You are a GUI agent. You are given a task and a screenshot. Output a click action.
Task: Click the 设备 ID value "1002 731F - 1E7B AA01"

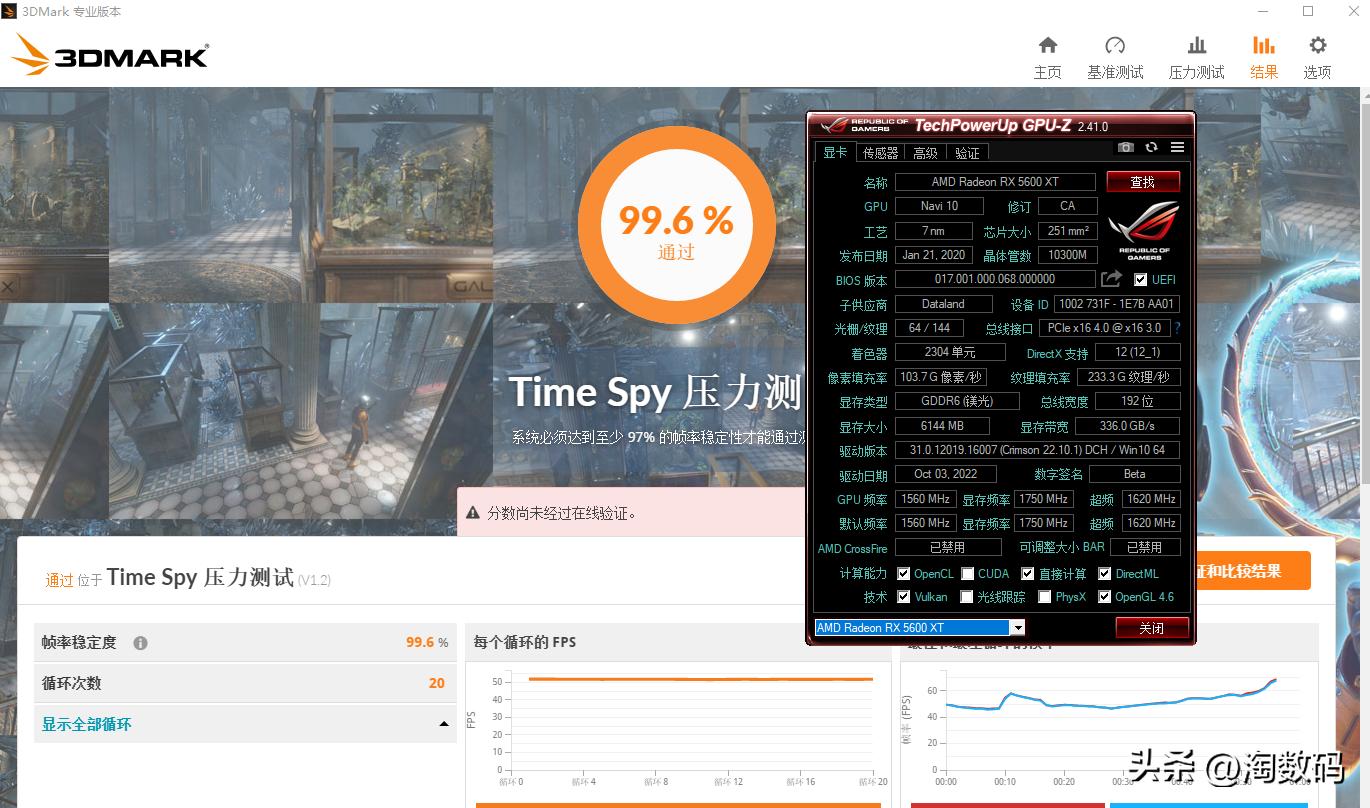tap(1117, 304)
